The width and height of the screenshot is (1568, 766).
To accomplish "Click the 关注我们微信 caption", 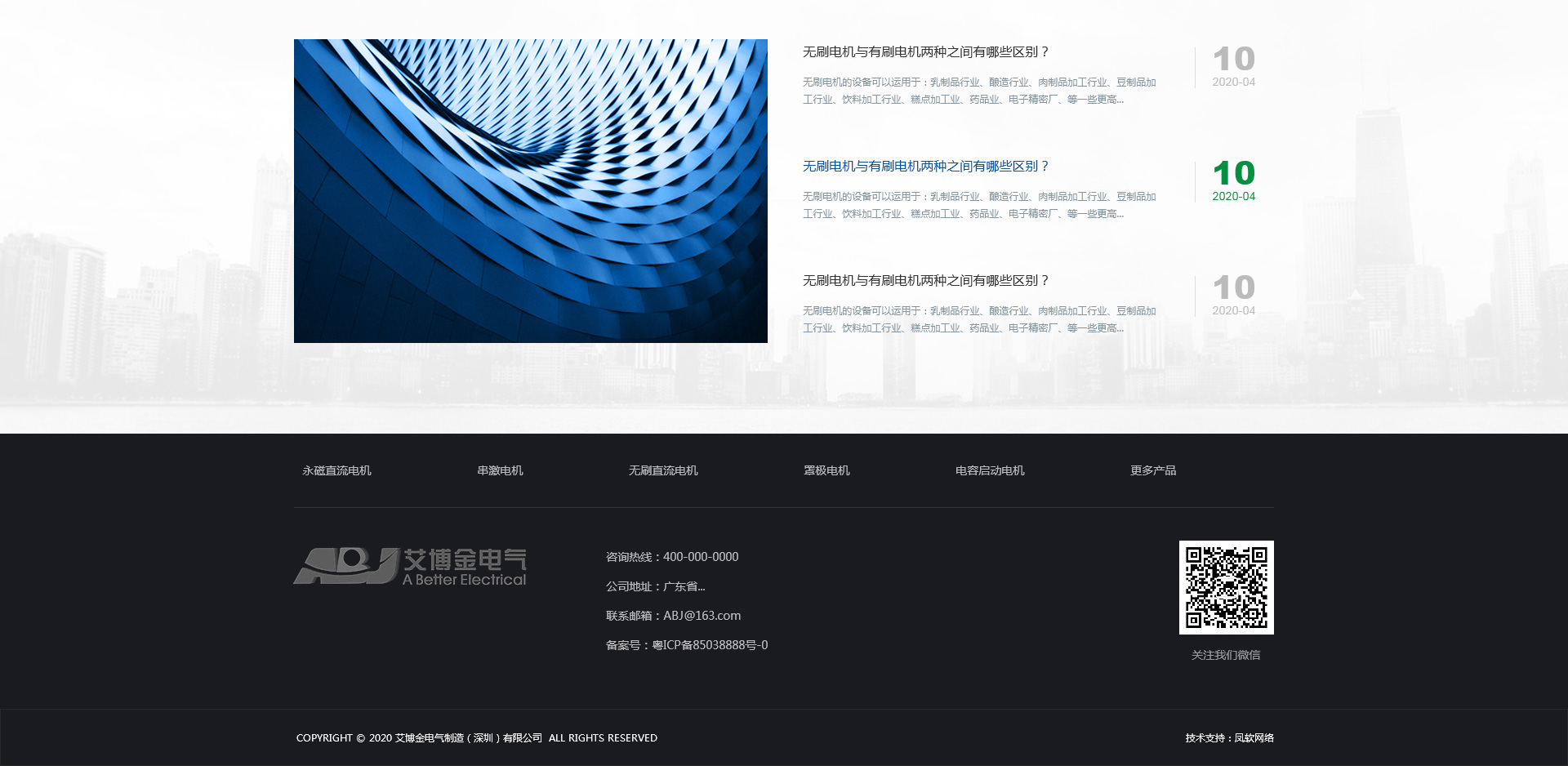I will [x=1226, y=655].
